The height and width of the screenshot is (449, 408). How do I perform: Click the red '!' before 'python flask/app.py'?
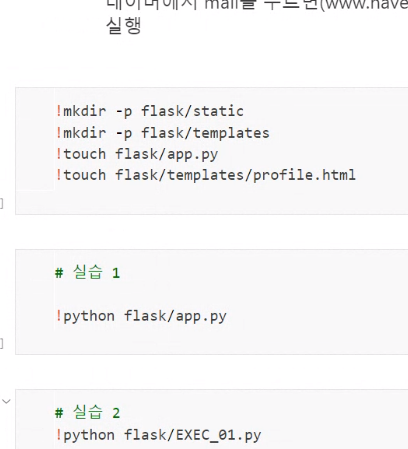click(59, 316)
